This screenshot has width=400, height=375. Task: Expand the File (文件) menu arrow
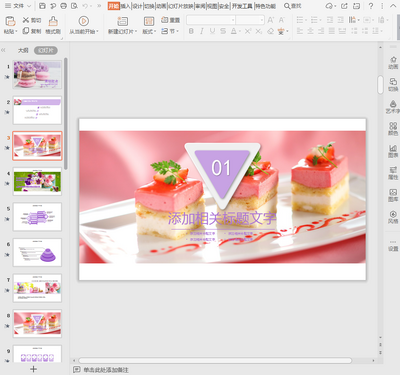point(29,6)
